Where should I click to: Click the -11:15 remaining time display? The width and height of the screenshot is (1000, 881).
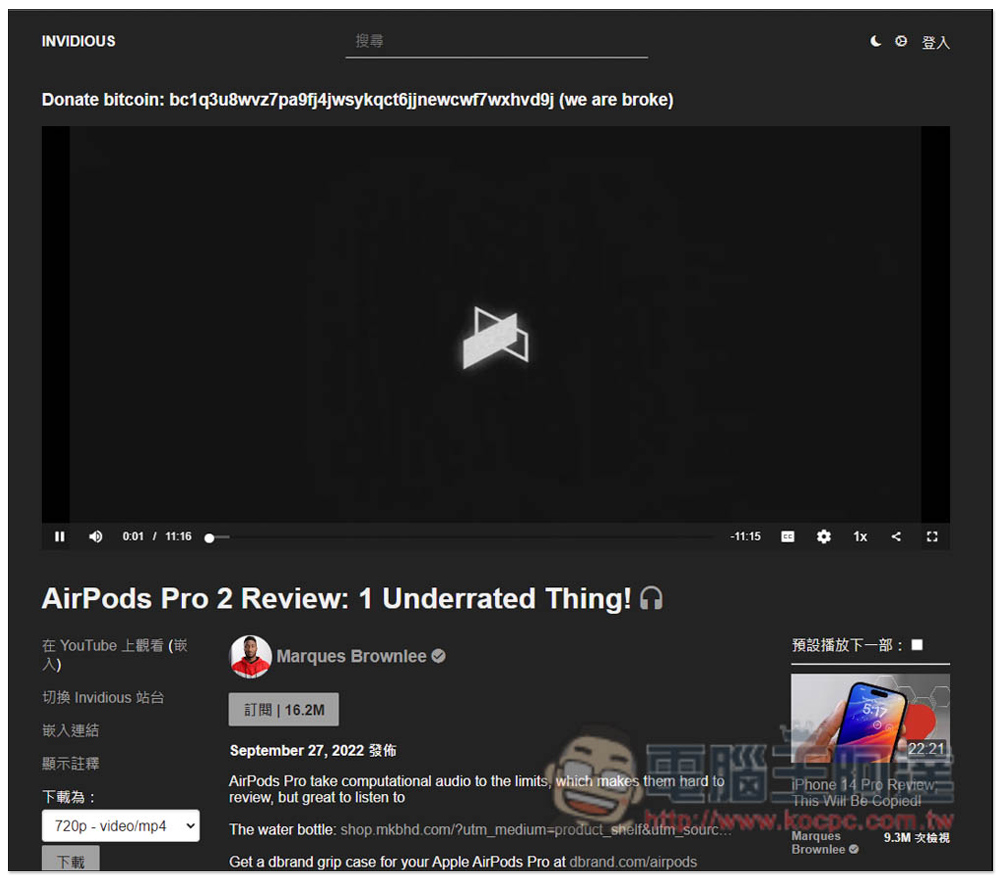click(x=745, y=537)
